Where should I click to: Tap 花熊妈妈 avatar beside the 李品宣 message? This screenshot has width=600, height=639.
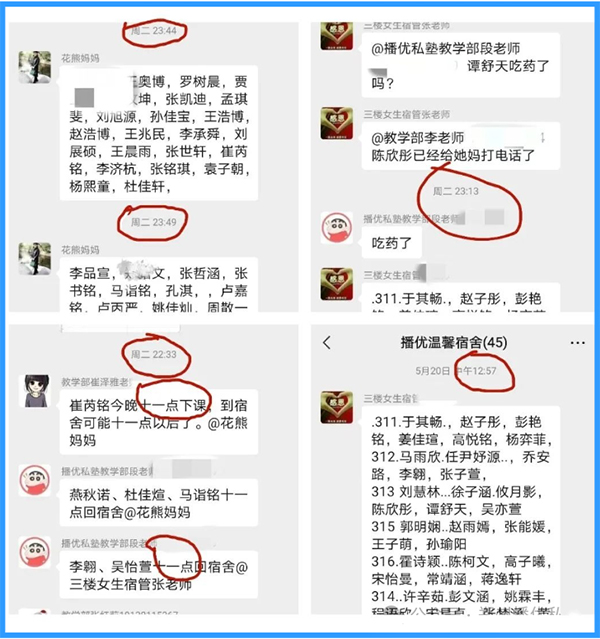[35, 259]
